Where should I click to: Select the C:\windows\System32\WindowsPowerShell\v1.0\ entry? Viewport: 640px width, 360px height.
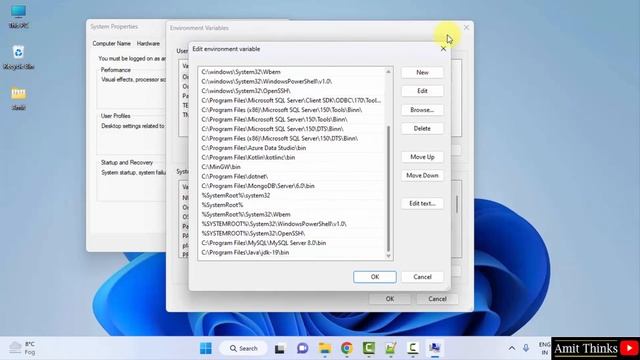(x=291, y=81)
